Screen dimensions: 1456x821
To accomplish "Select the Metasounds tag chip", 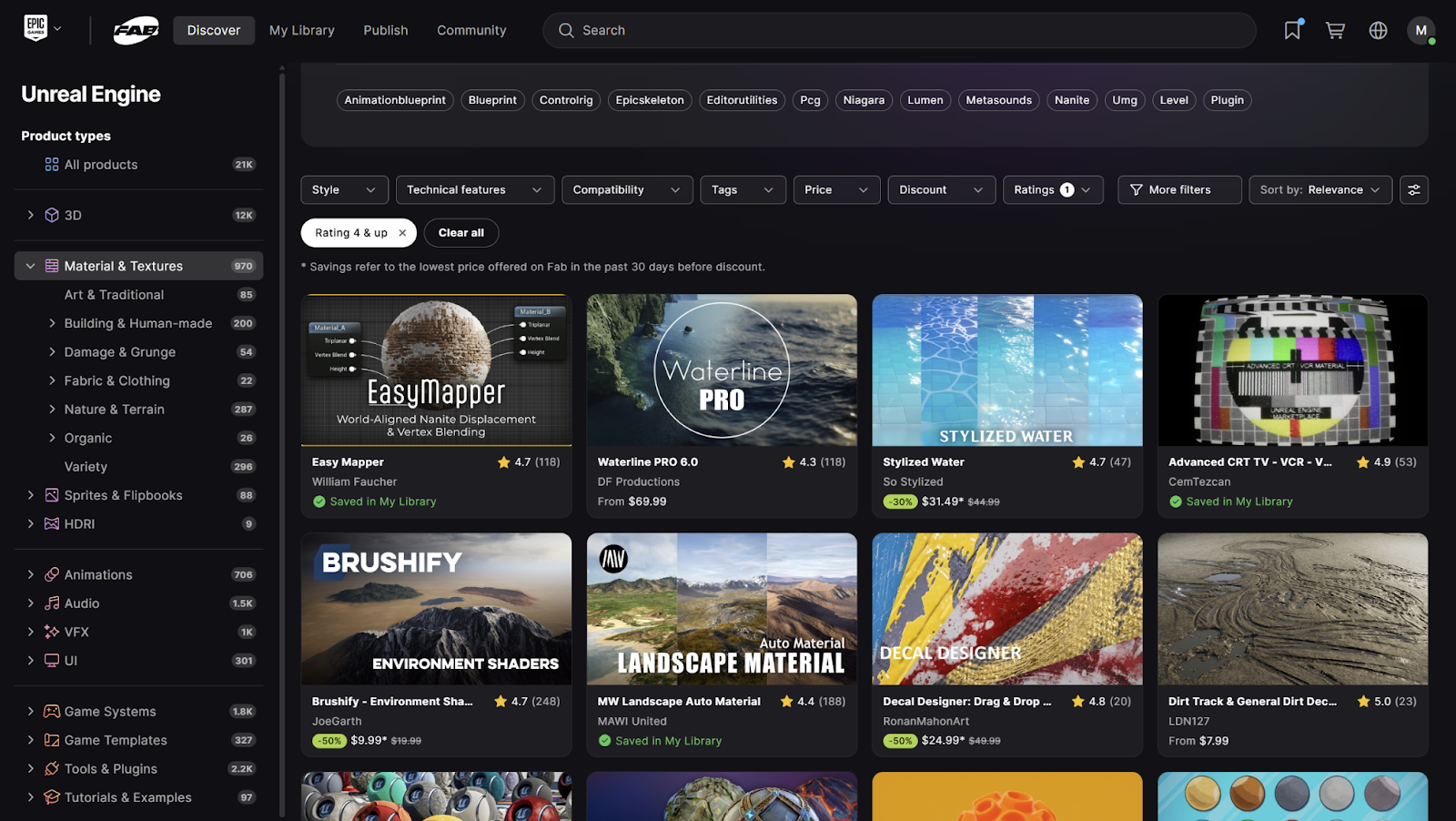I will (x=998, y=100).
